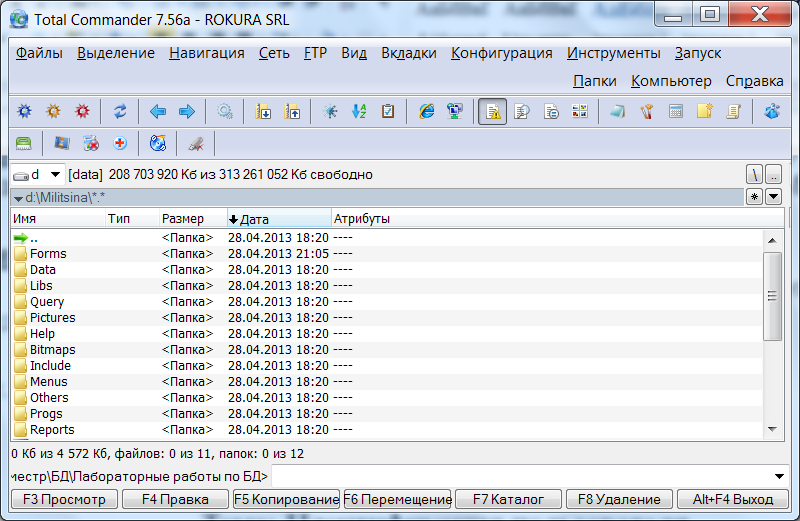Click the clipboard checkmark icon

pos(388,111)
